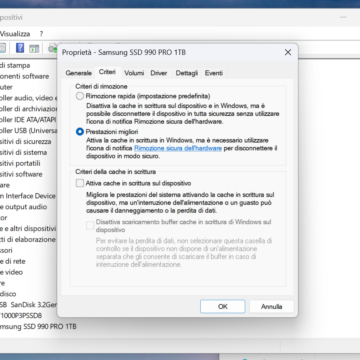This screenshot has width=360, height=360.
Task: Click the 'Criteri di rimozione' group label
Action: (101, 86)
